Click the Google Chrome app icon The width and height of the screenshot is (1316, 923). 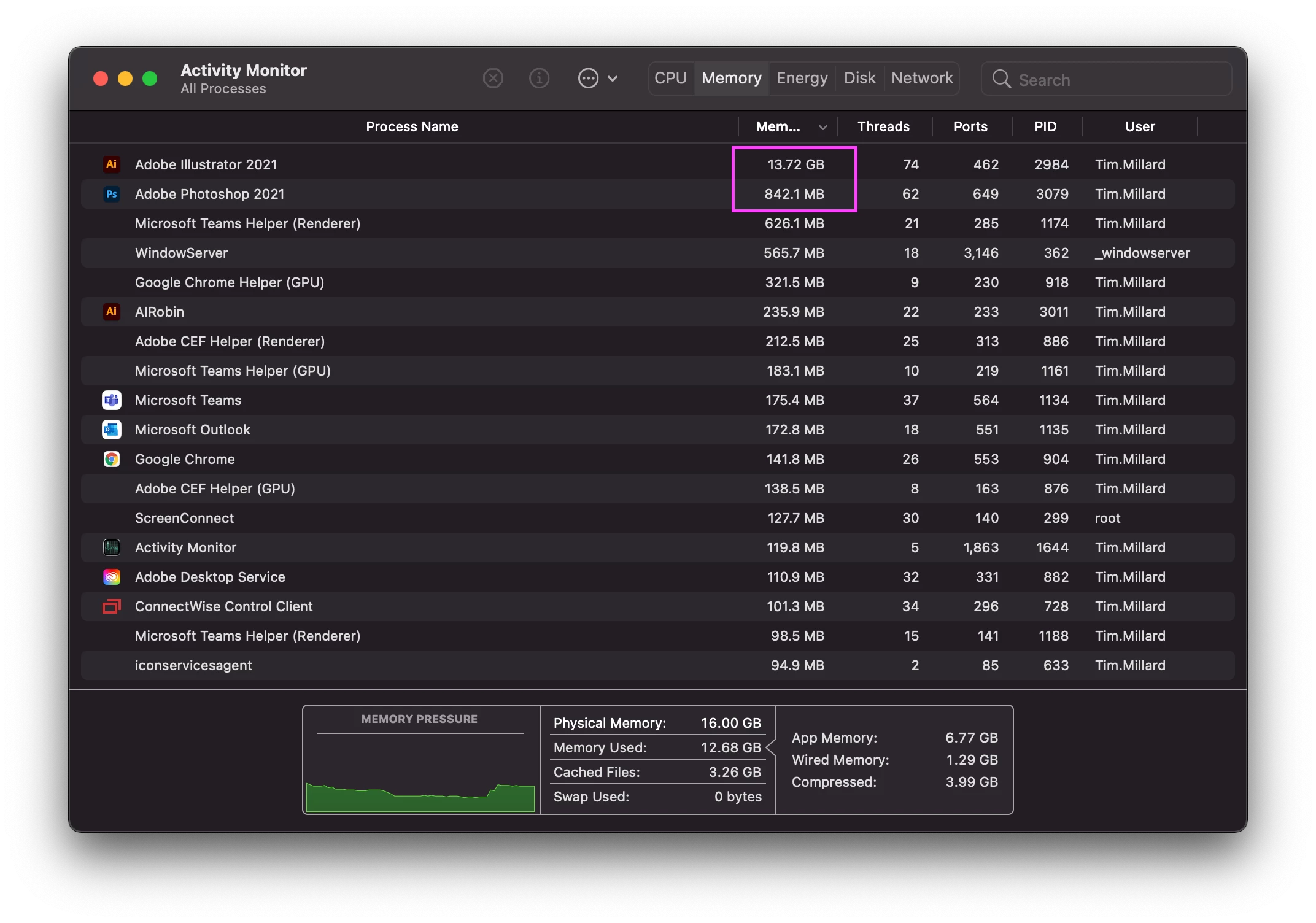pyautogui.click(x=111, y=459)
